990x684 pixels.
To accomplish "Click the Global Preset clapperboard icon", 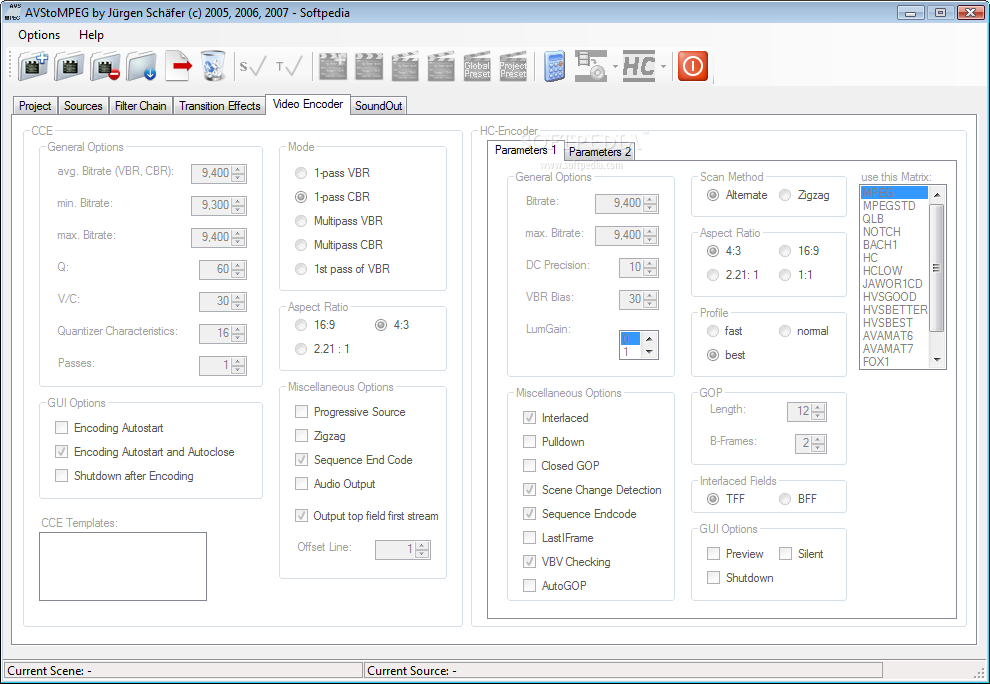I will point(477,66).
